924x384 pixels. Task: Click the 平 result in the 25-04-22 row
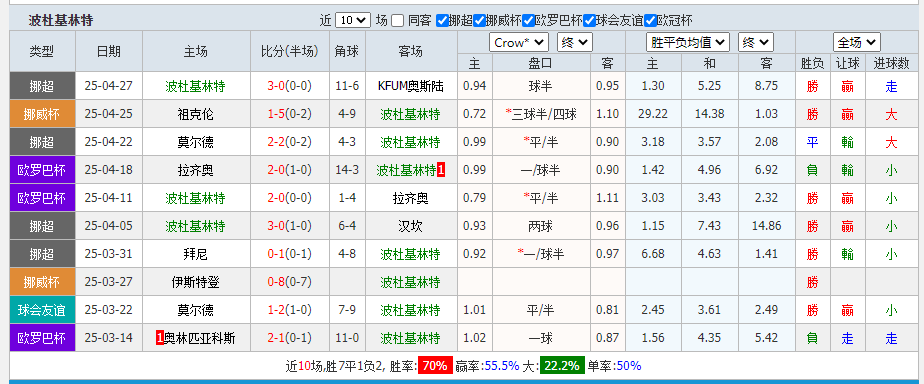click(813, 143)
